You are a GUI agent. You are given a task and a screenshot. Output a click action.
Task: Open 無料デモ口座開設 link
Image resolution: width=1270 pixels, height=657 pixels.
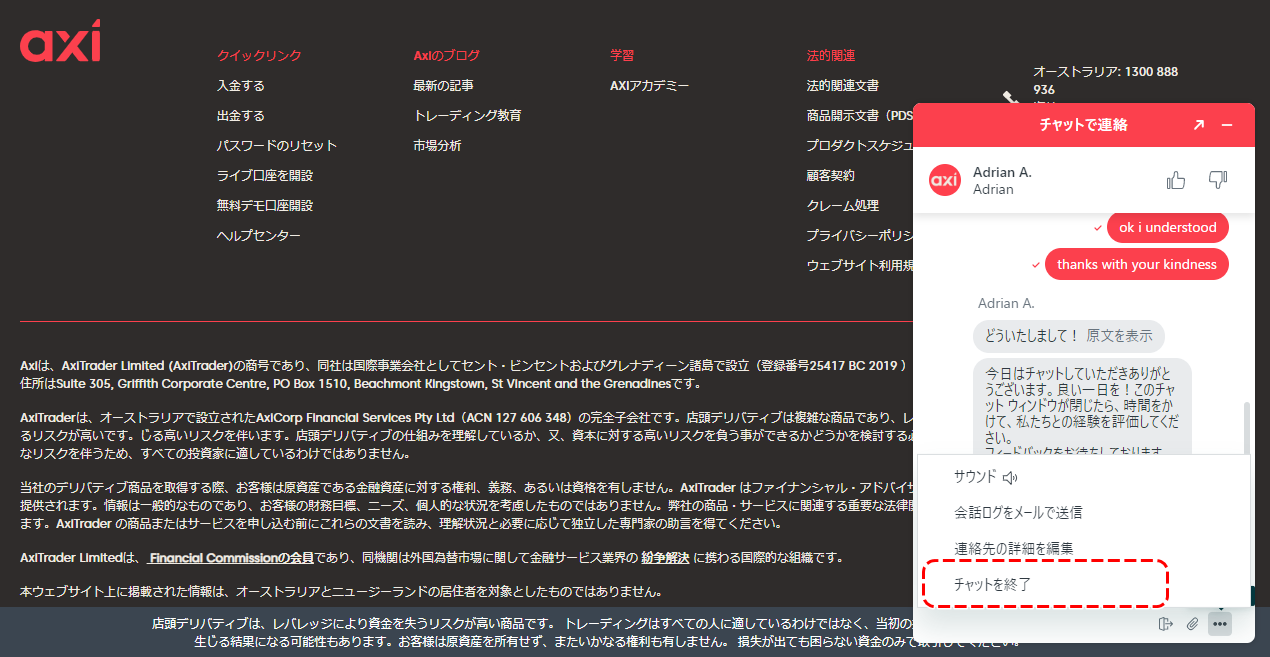[x=265, y=206]
